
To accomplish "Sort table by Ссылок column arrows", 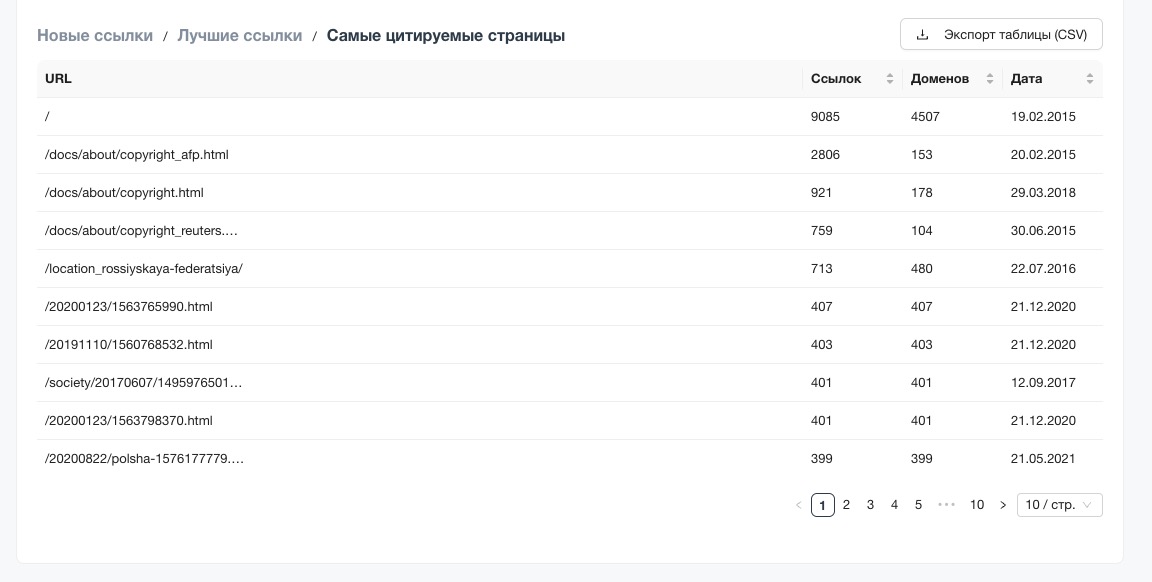I will click(890, 79).
